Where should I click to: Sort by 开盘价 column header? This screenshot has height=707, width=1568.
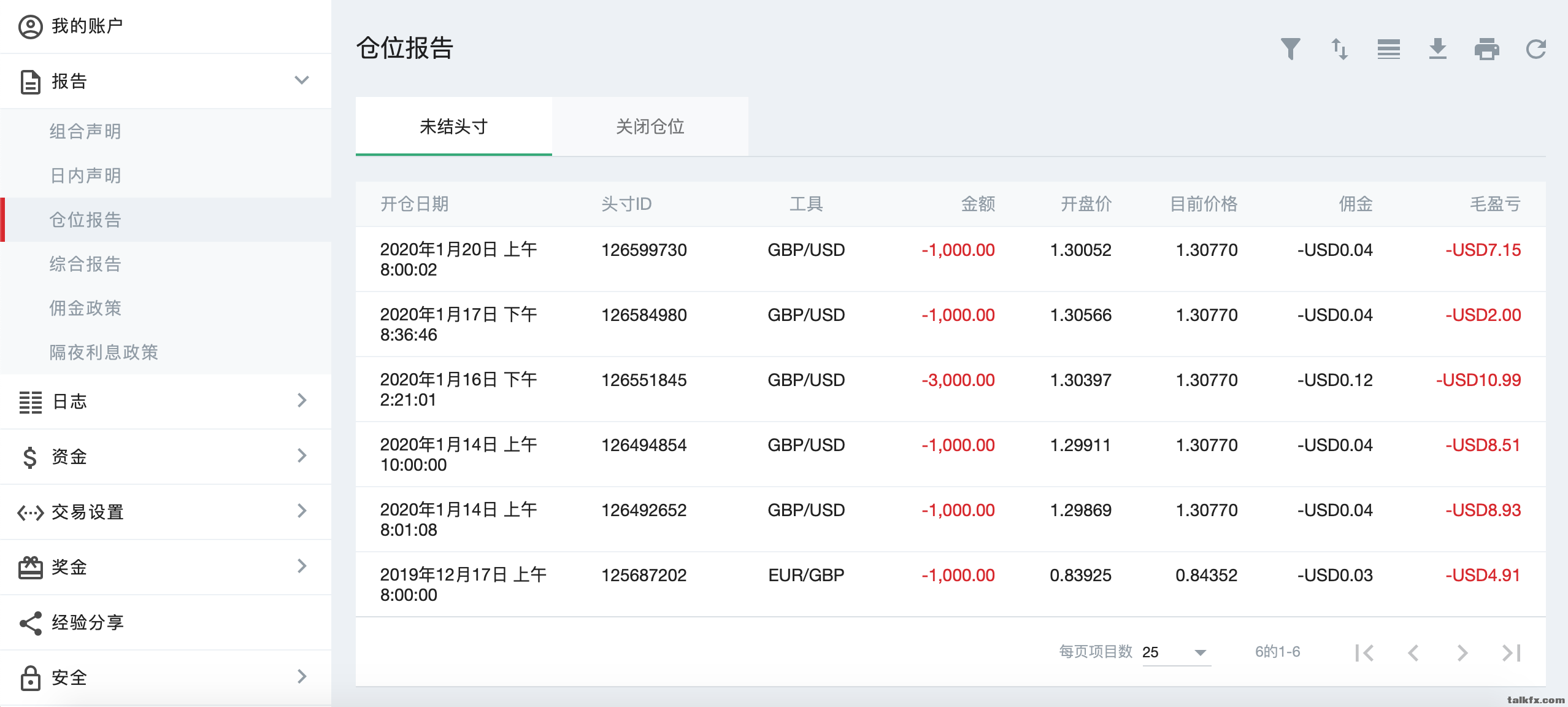1086,204
